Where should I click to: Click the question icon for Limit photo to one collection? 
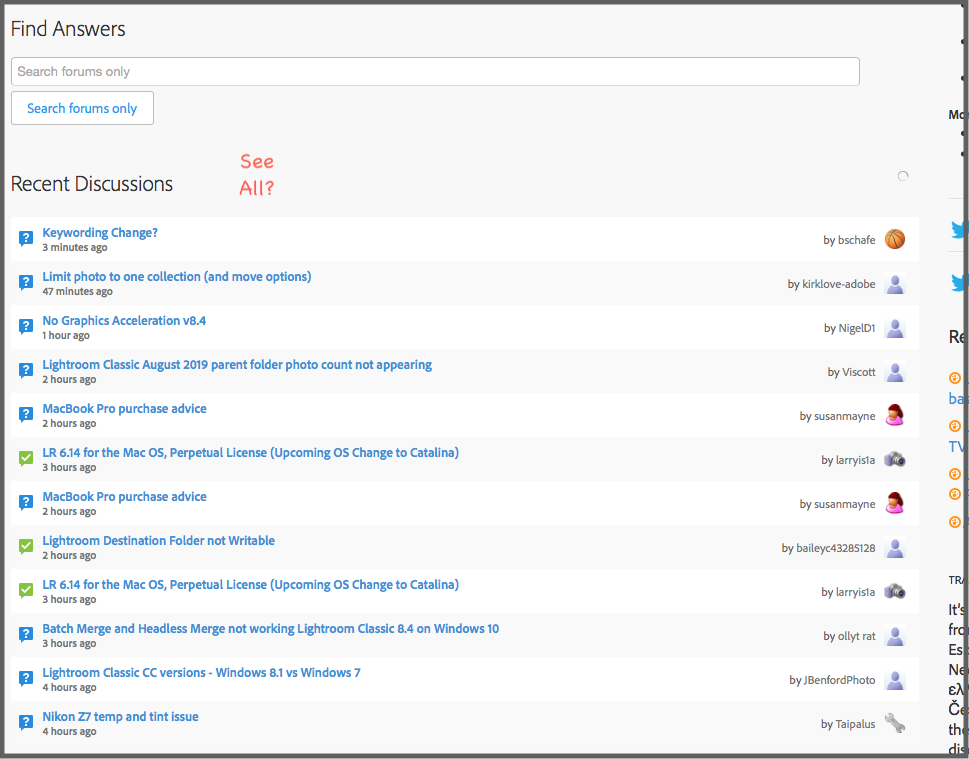tap(25, 282)
